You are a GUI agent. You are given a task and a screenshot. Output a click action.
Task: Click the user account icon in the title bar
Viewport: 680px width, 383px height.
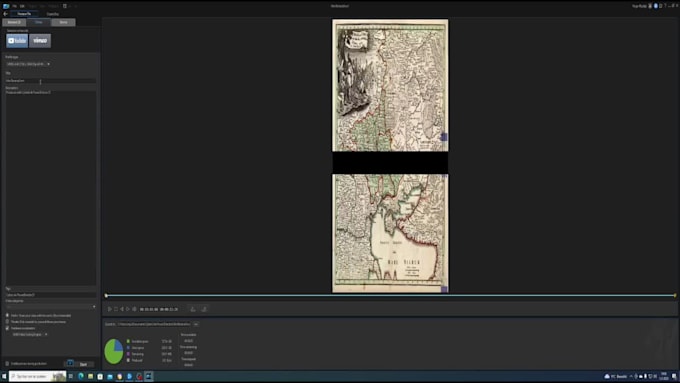tap(650, 6)
